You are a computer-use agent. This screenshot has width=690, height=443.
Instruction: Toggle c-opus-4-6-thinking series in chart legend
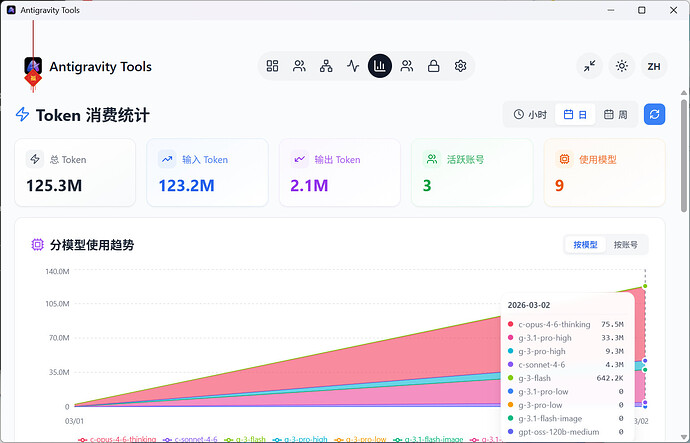click(x=117, y=439)
